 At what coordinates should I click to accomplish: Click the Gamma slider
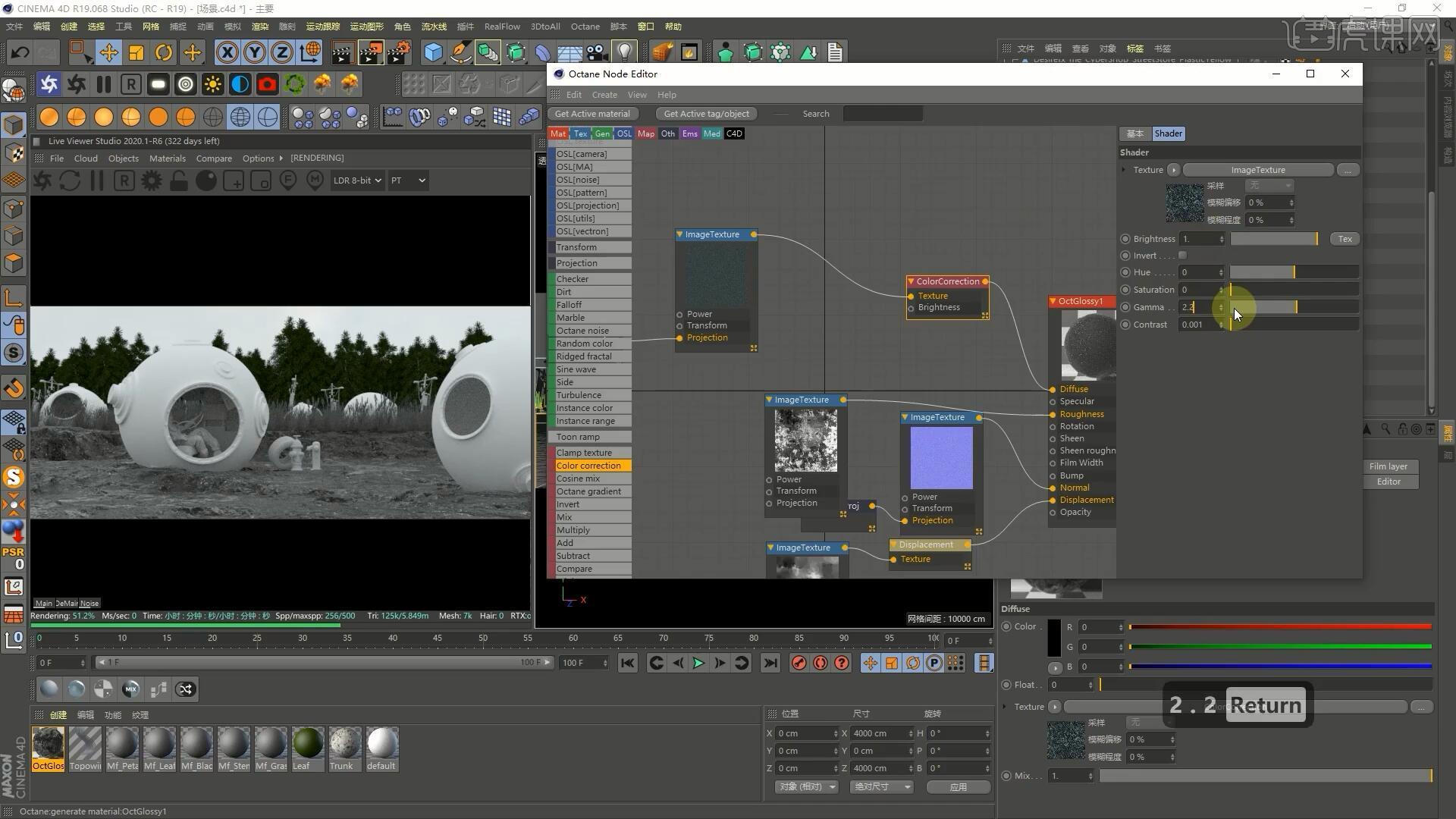point(1294,307)
